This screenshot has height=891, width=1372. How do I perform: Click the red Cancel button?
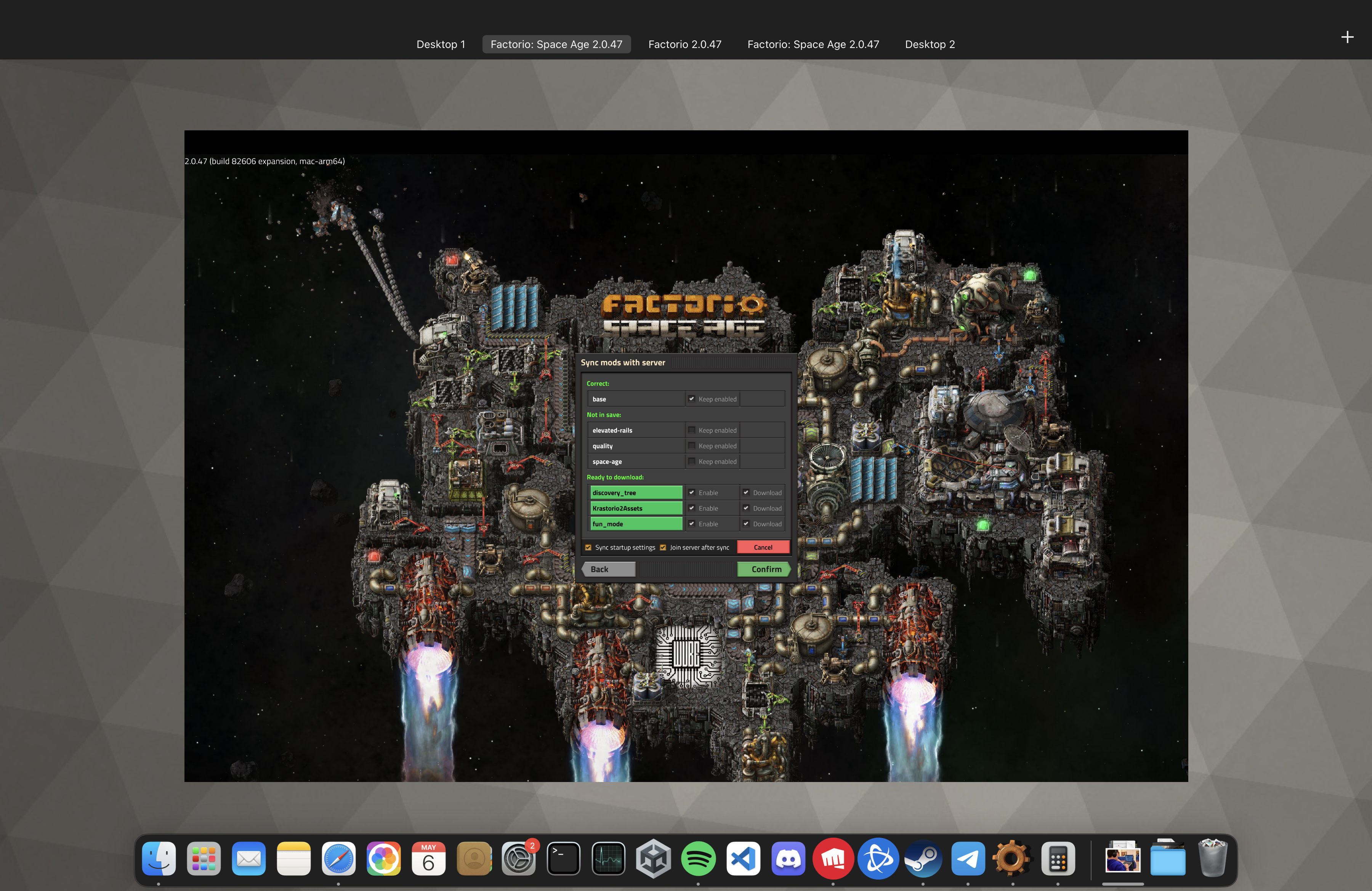click(x=763, y=548)
